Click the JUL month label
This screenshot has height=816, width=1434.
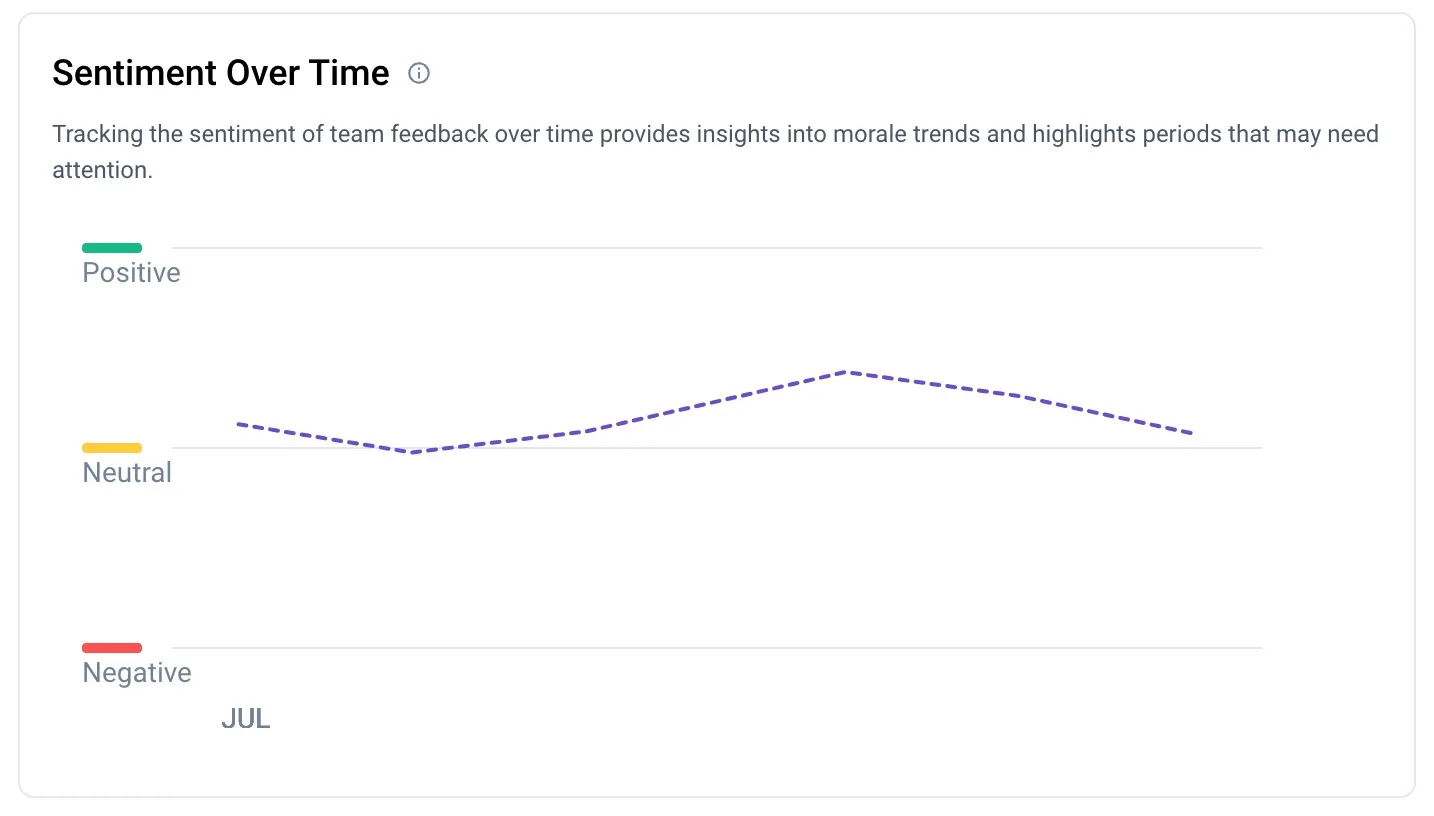(246, 719)
